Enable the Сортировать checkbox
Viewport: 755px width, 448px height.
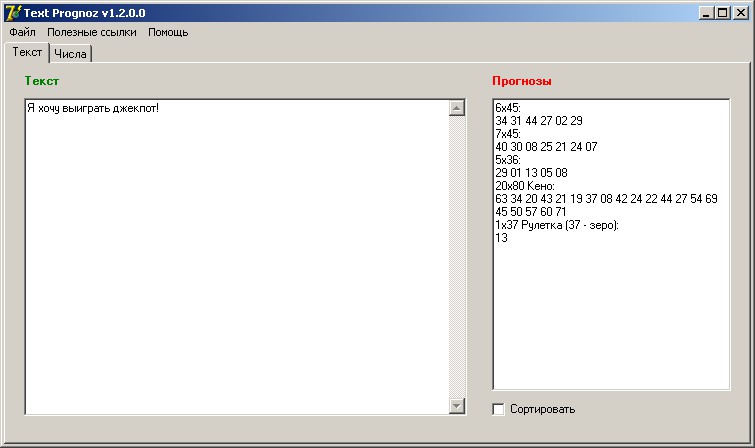pyautogui.click(x=498, y=409)
